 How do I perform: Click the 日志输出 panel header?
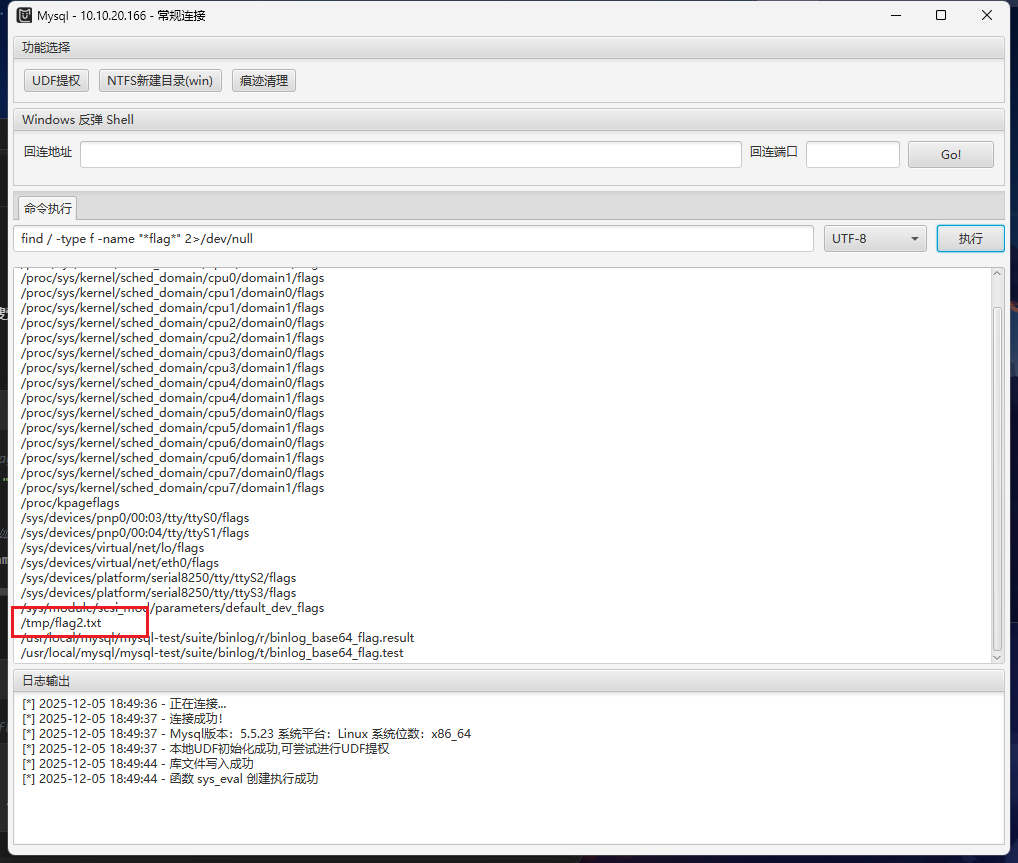pyautogui.click(x=47, y=681)
